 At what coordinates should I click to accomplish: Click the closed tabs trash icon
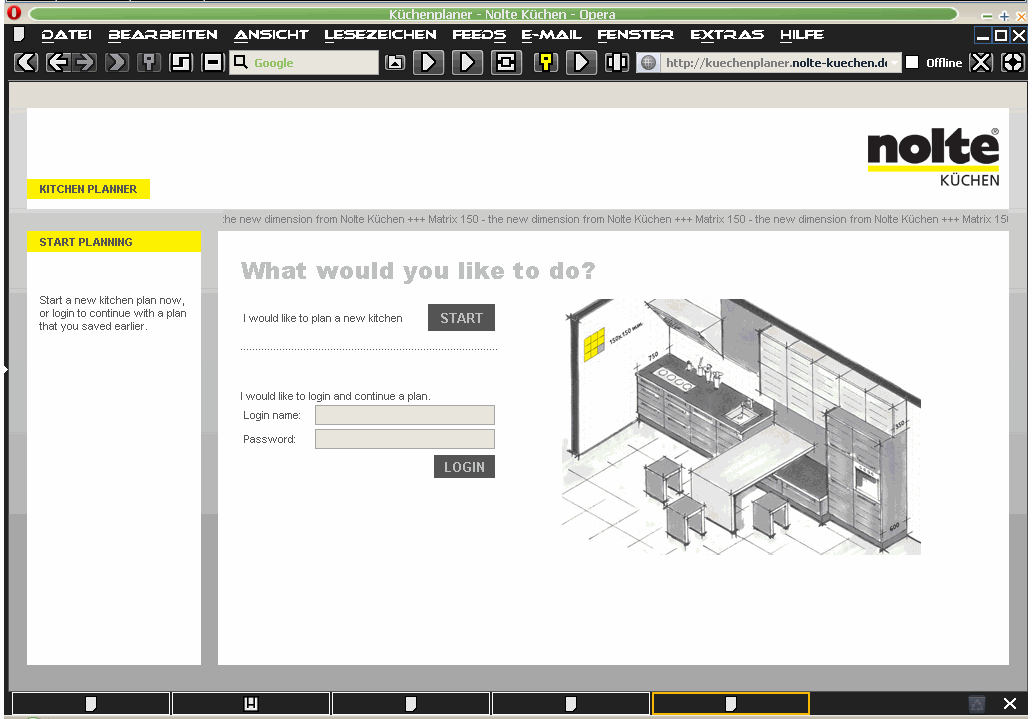977,704
